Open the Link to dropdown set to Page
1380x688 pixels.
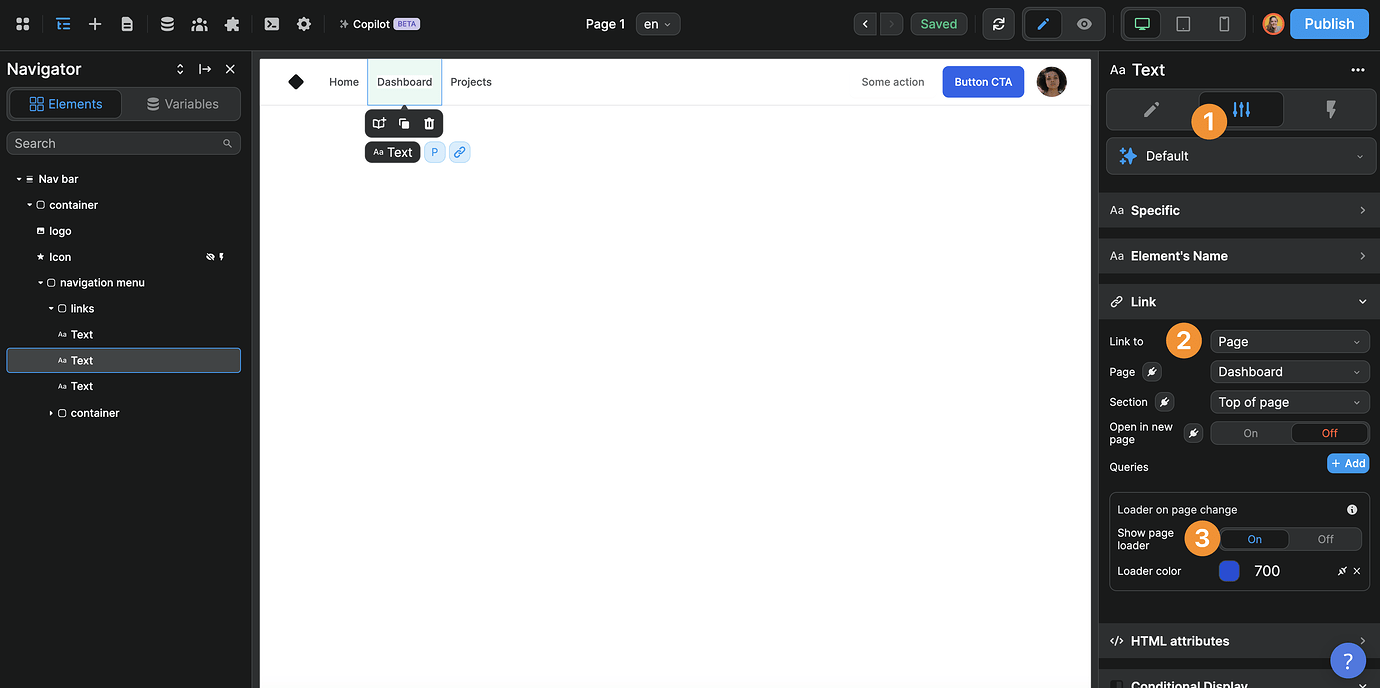(1289, 341)
